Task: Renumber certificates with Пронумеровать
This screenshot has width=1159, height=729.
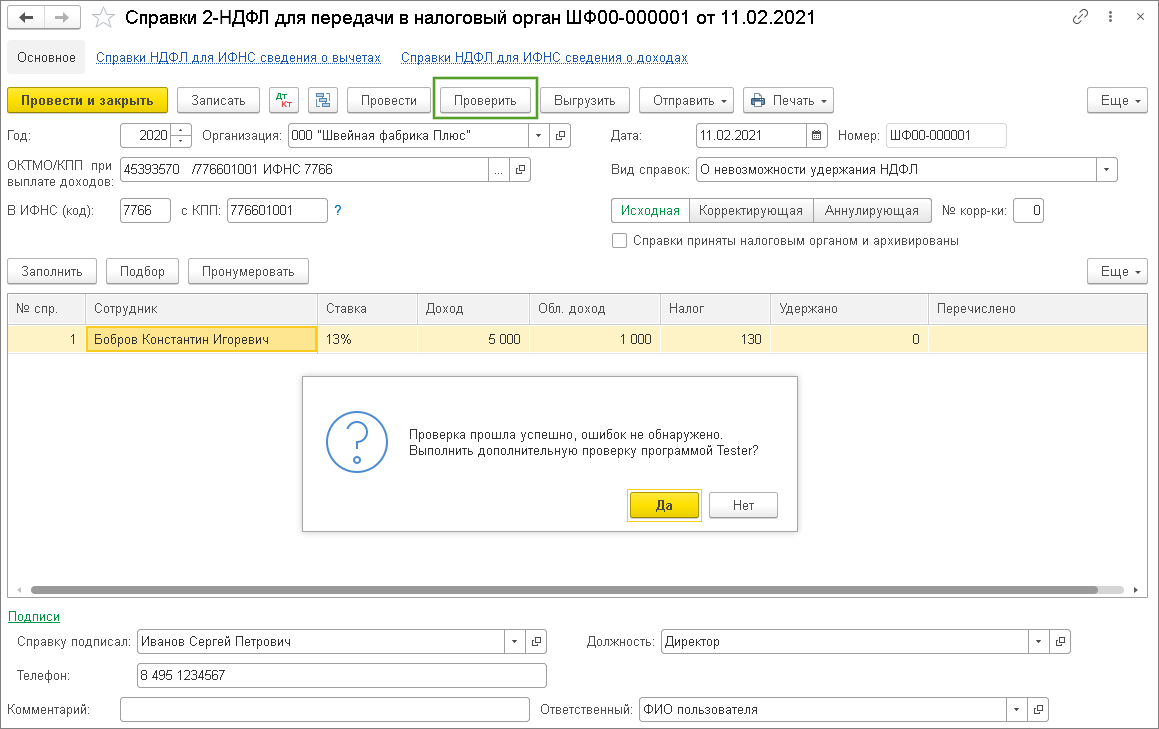Action: [248, 271]
